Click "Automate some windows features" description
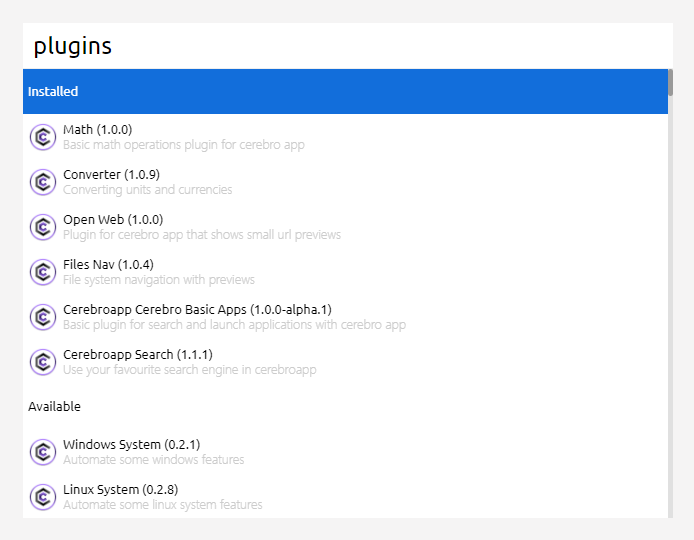This screenshot has width=694, height=540. [x=154, y=460]
